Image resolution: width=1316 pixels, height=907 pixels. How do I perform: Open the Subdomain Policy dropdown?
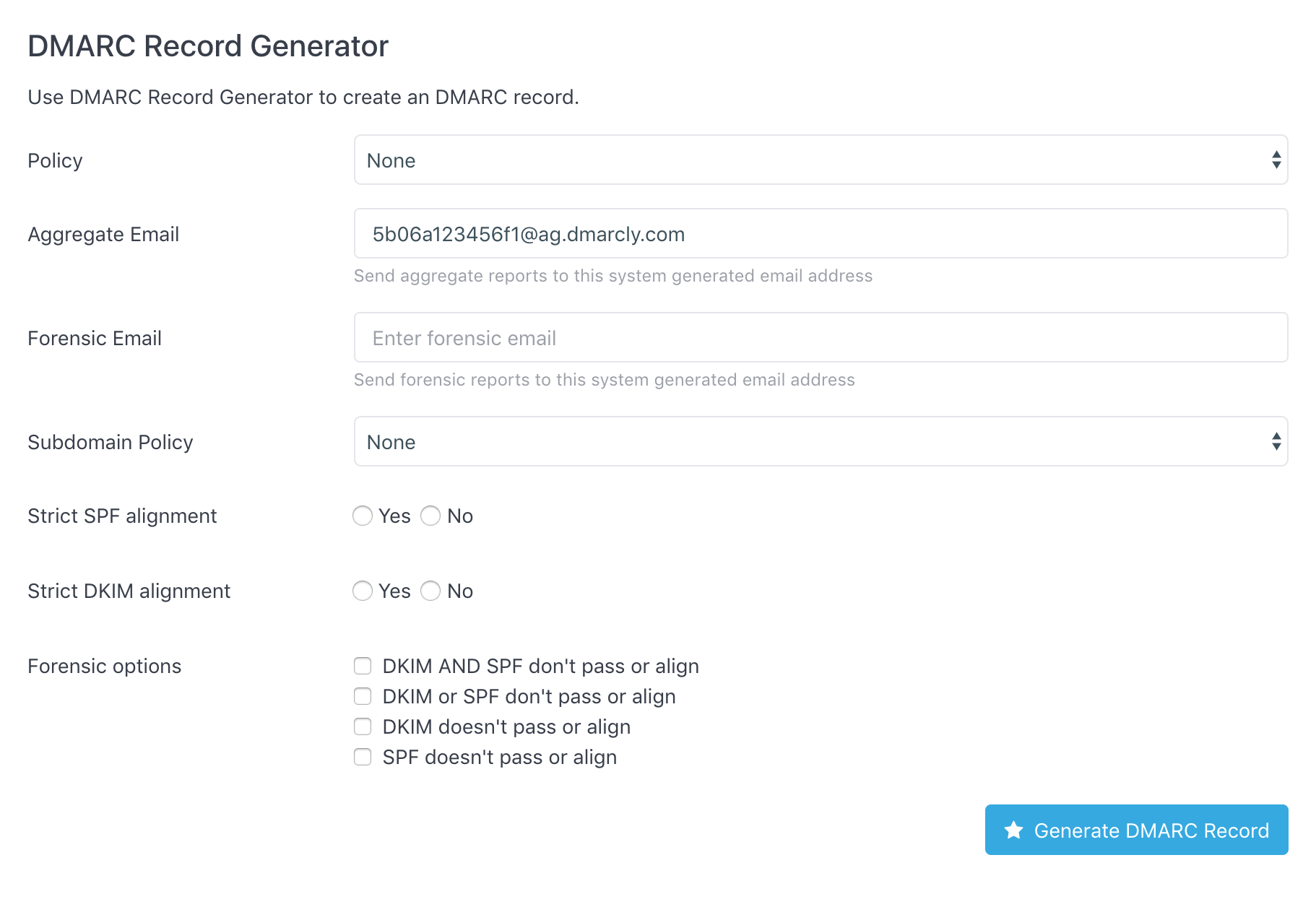click(821, 441)
